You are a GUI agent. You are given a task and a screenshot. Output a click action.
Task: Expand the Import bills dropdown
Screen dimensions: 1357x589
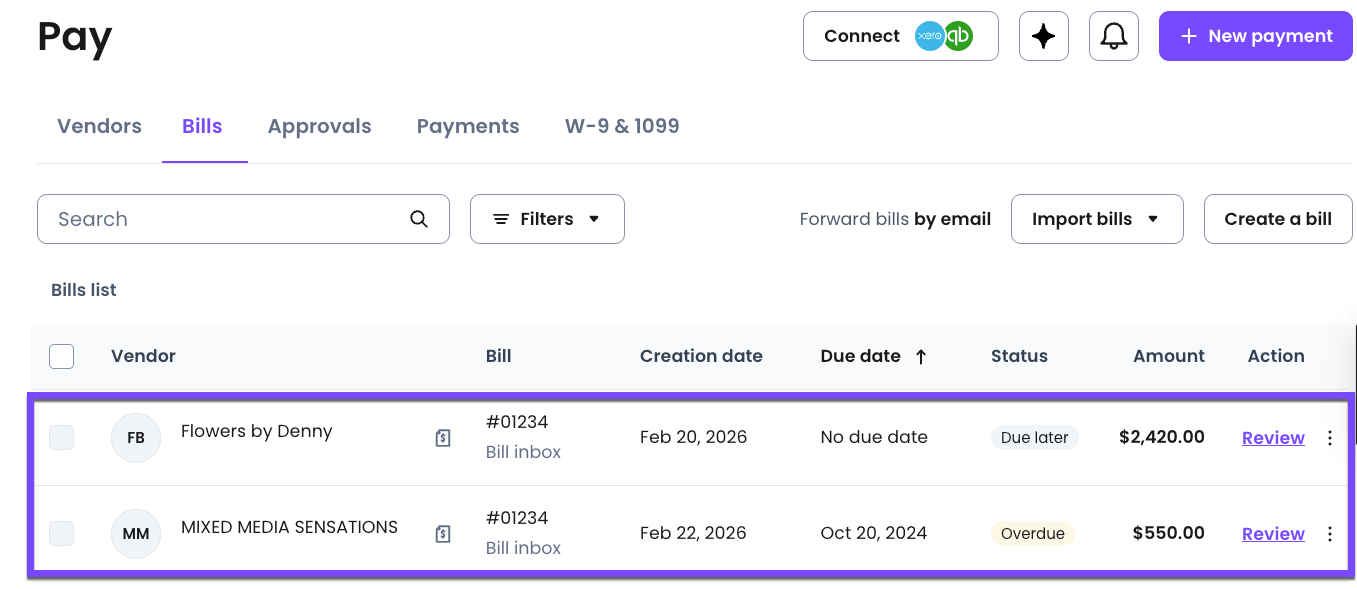click(x=1097, y=218)
